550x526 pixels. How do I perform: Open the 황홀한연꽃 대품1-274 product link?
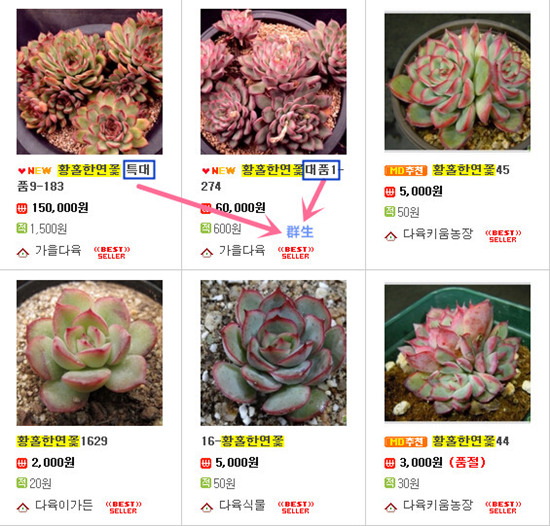272,178
